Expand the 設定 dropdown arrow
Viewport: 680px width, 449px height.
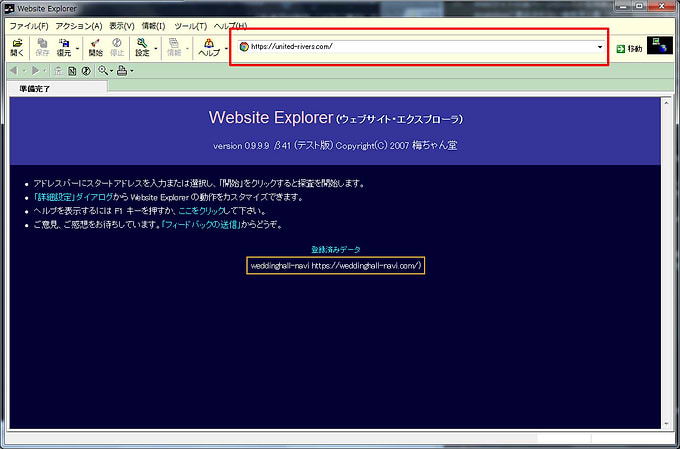(156, 48)
